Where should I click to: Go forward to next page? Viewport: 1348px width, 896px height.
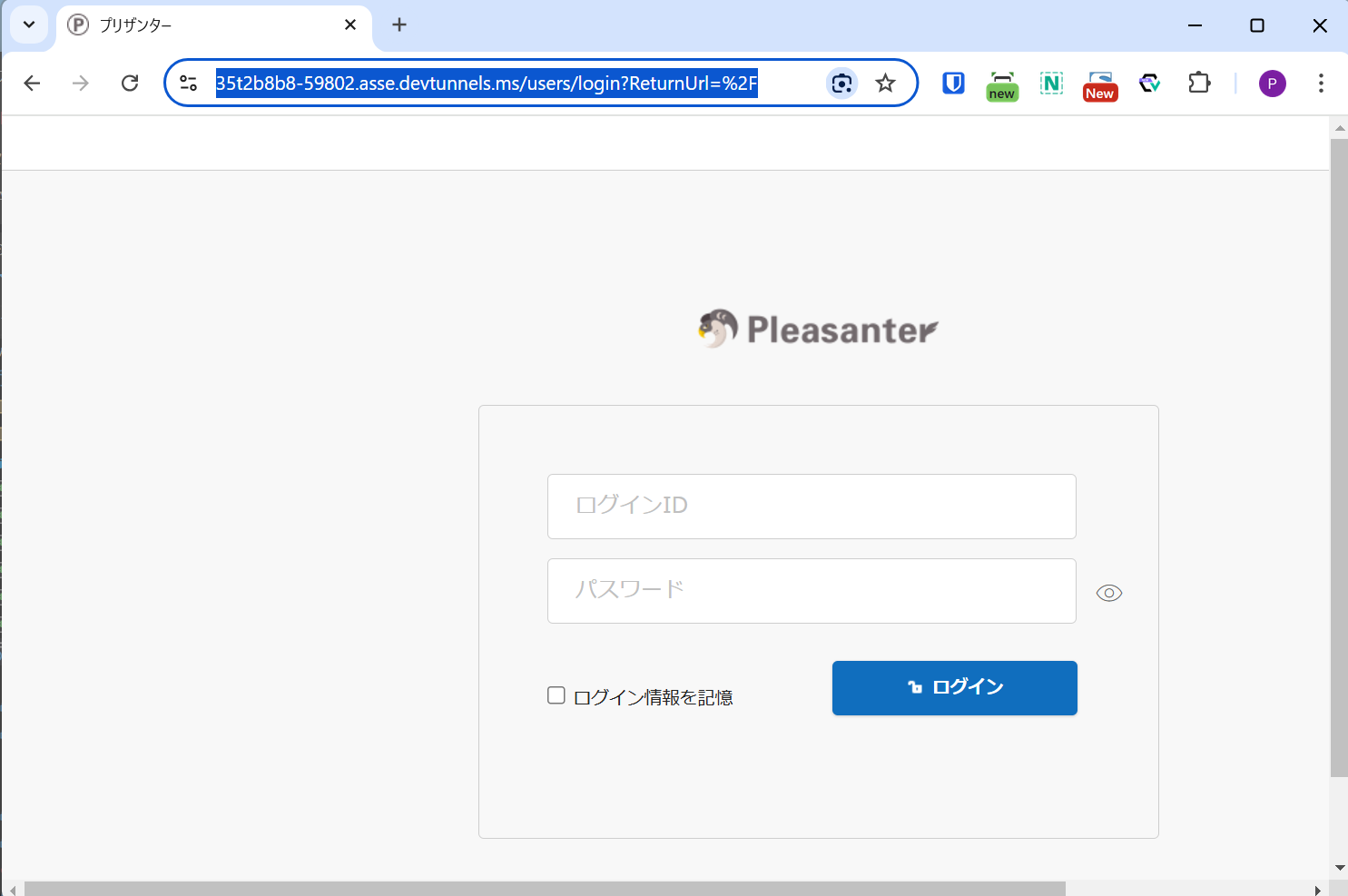[81, 84]
